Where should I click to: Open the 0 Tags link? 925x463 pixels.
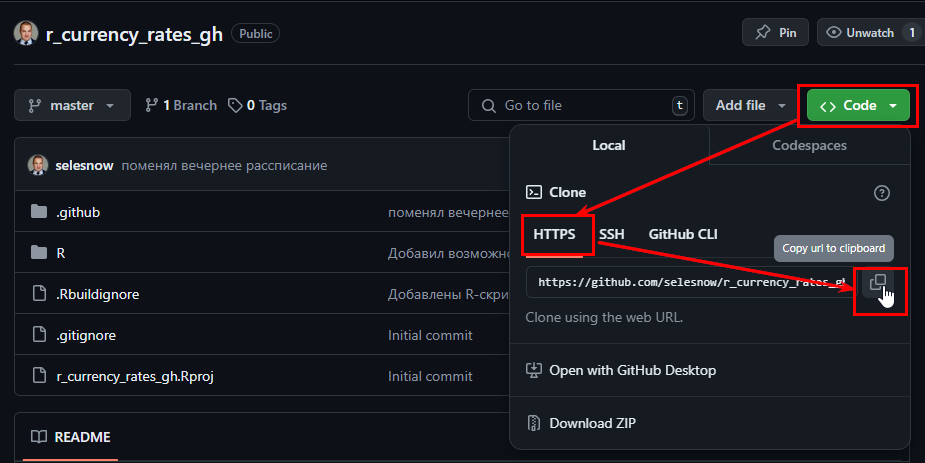[258, 105]
